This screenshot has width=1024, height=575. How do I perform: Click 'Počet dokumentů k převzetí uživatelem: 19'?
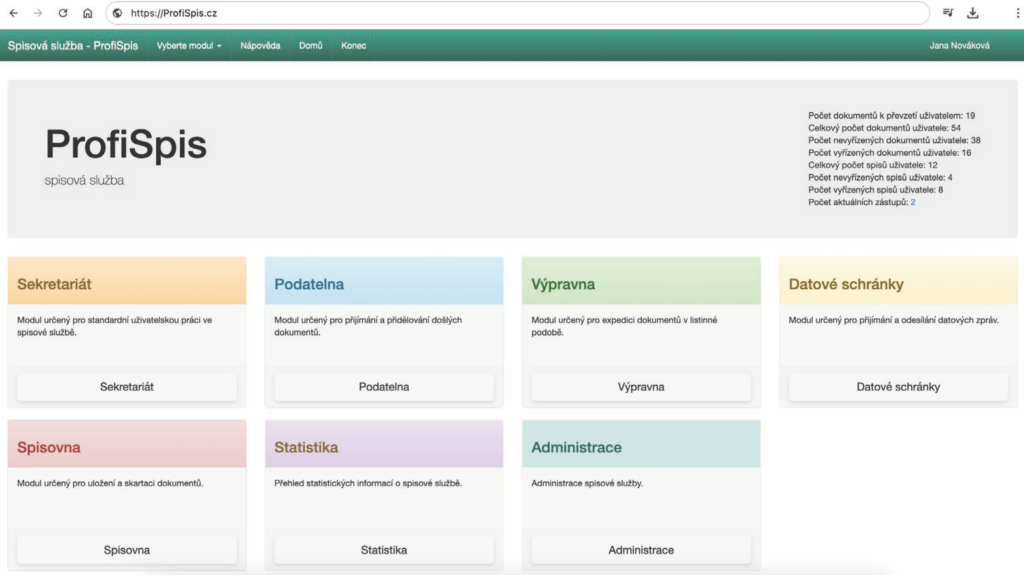coord(891,116)
